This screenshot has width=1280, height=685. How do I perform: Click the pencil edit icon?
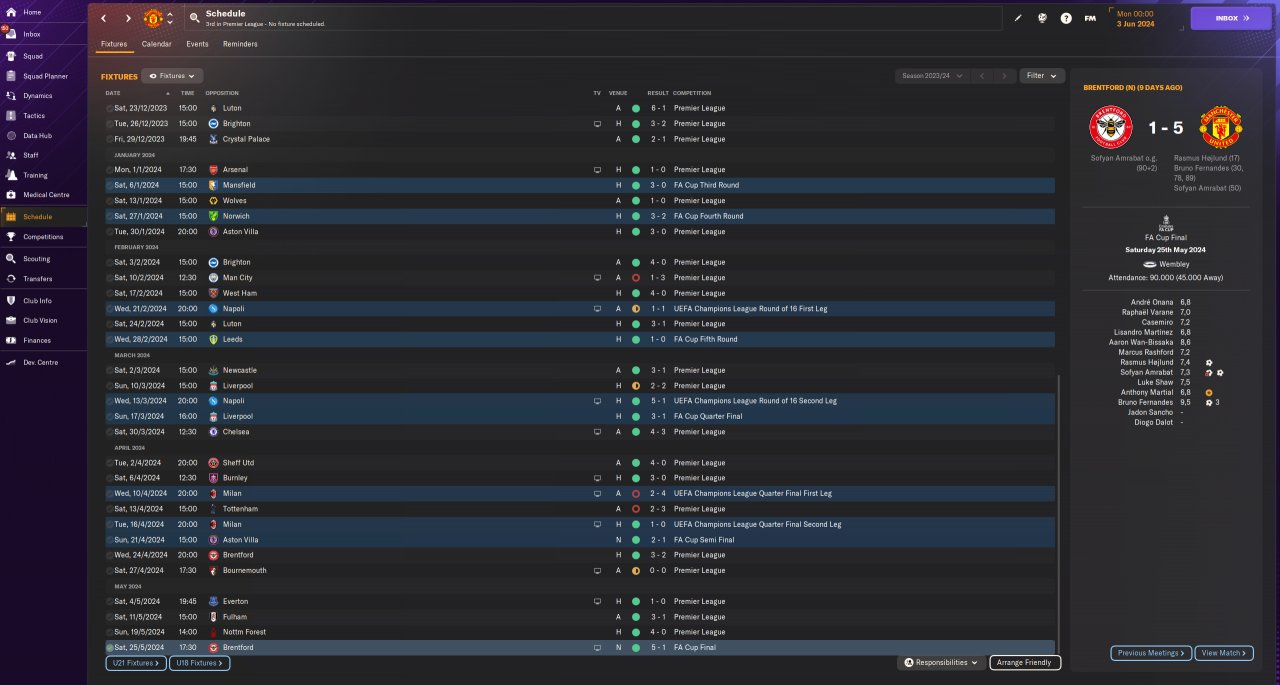pos(1018,18)
